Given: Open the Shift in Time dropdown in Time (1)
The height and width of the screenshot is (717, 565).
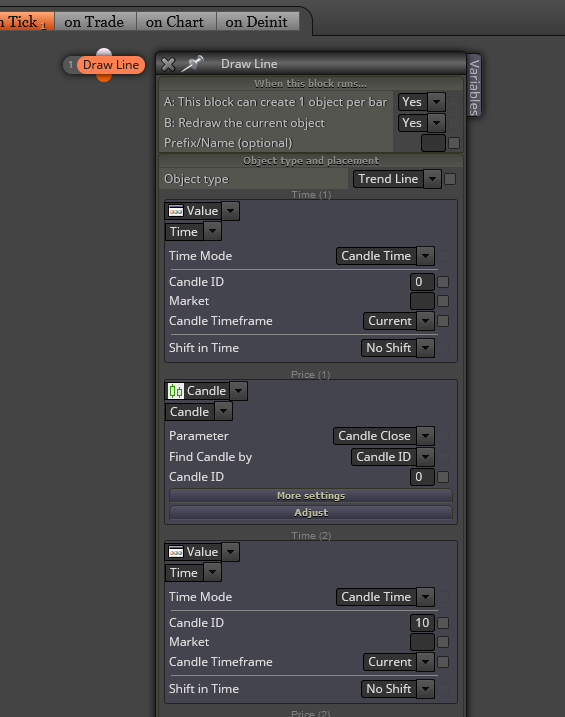Looking at the screenshot, I should [x=398, y=348].
